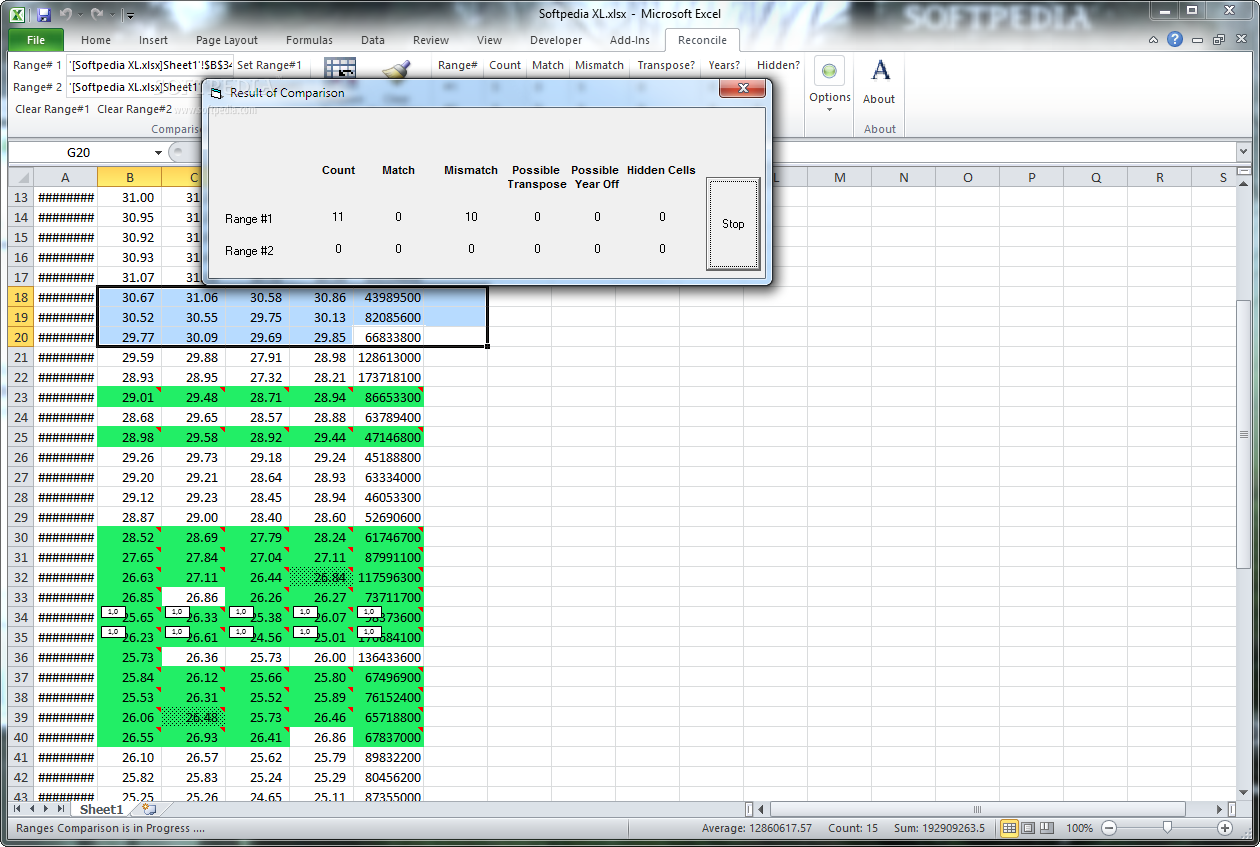Viewport: 1260px width, 847px height.
Task: Click the compare ranges table icon
Action: coord(340,68)
